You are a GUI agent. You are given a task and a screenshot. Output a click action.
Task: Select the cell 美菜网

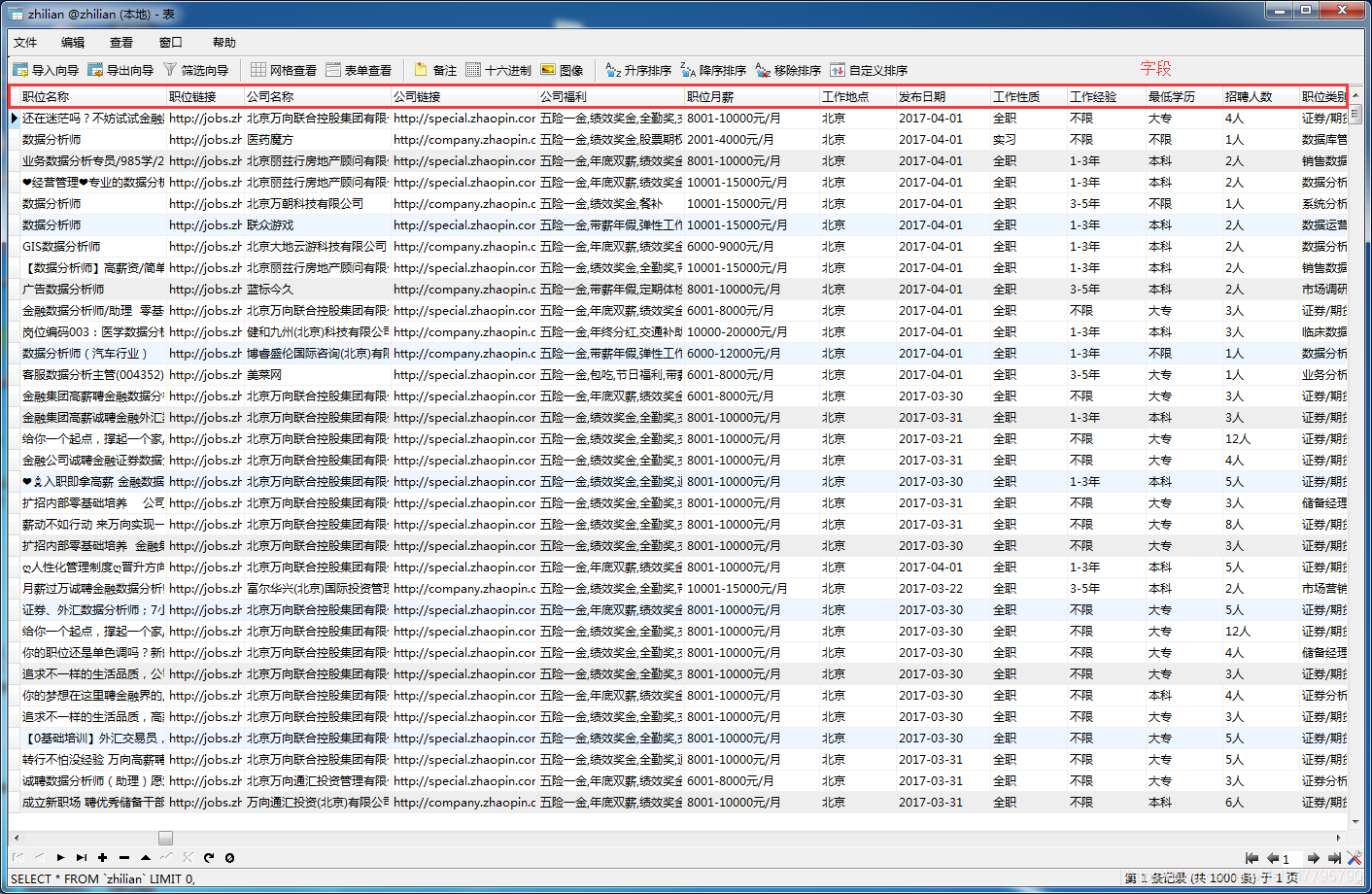(x=318, y=374)
